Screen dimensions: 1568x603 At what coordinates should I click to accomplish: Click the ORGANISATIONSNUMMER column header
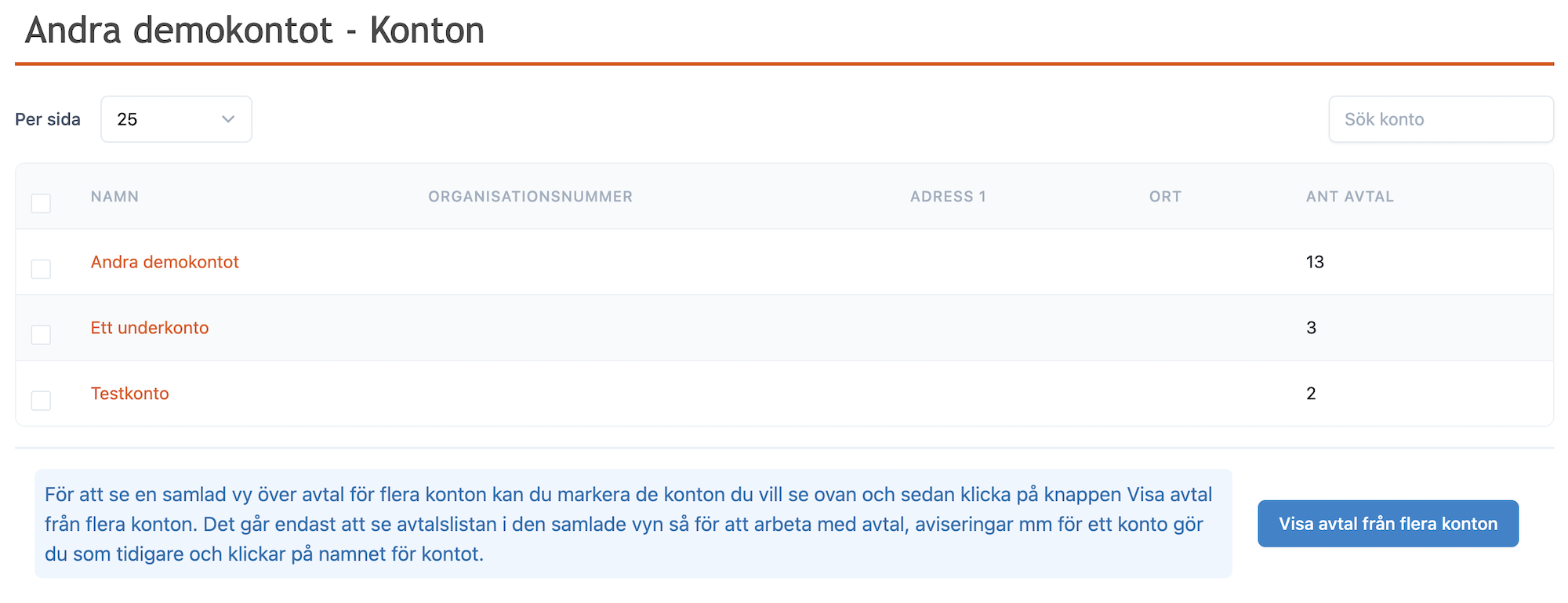530,197
